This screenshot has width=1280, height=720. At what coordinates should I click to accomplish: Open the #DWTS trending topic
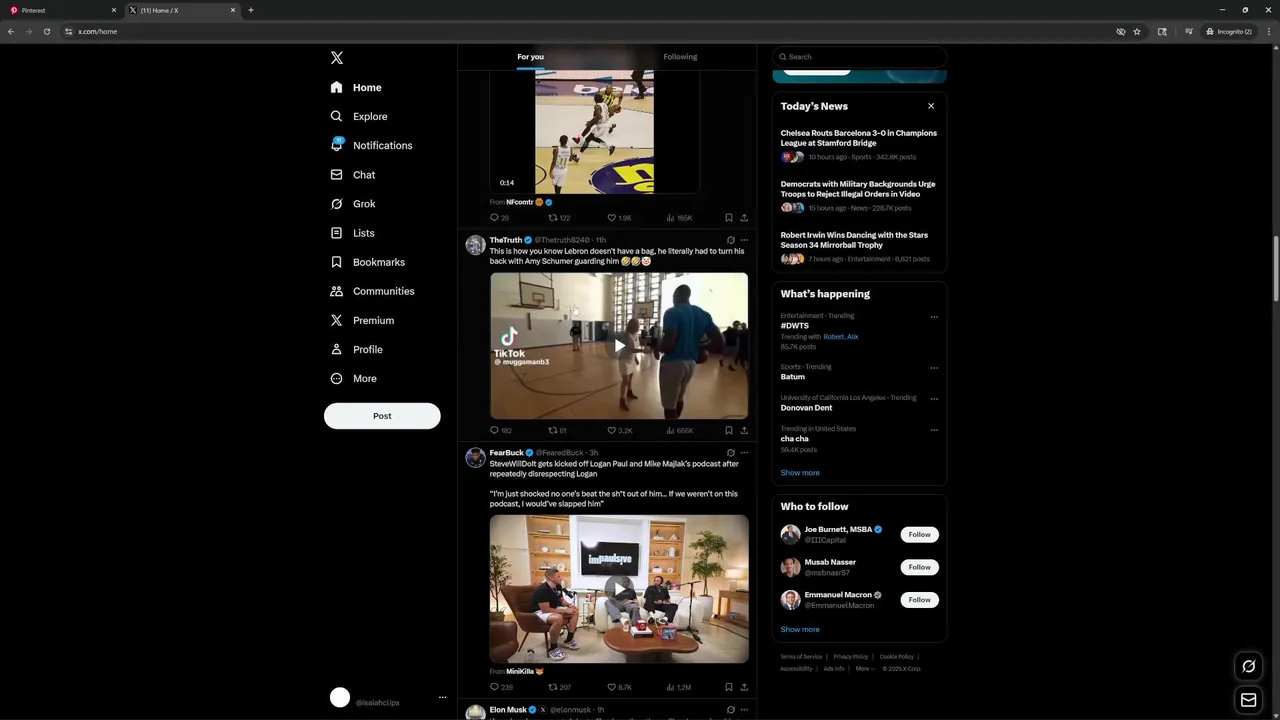click(795, 326)
